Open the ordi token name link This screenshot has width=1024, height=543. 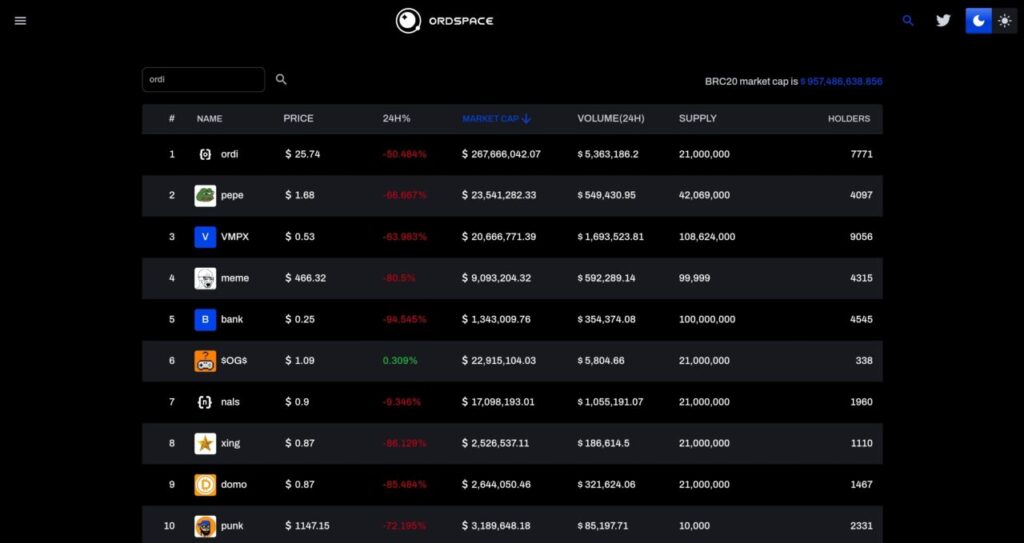coord(230,154)
